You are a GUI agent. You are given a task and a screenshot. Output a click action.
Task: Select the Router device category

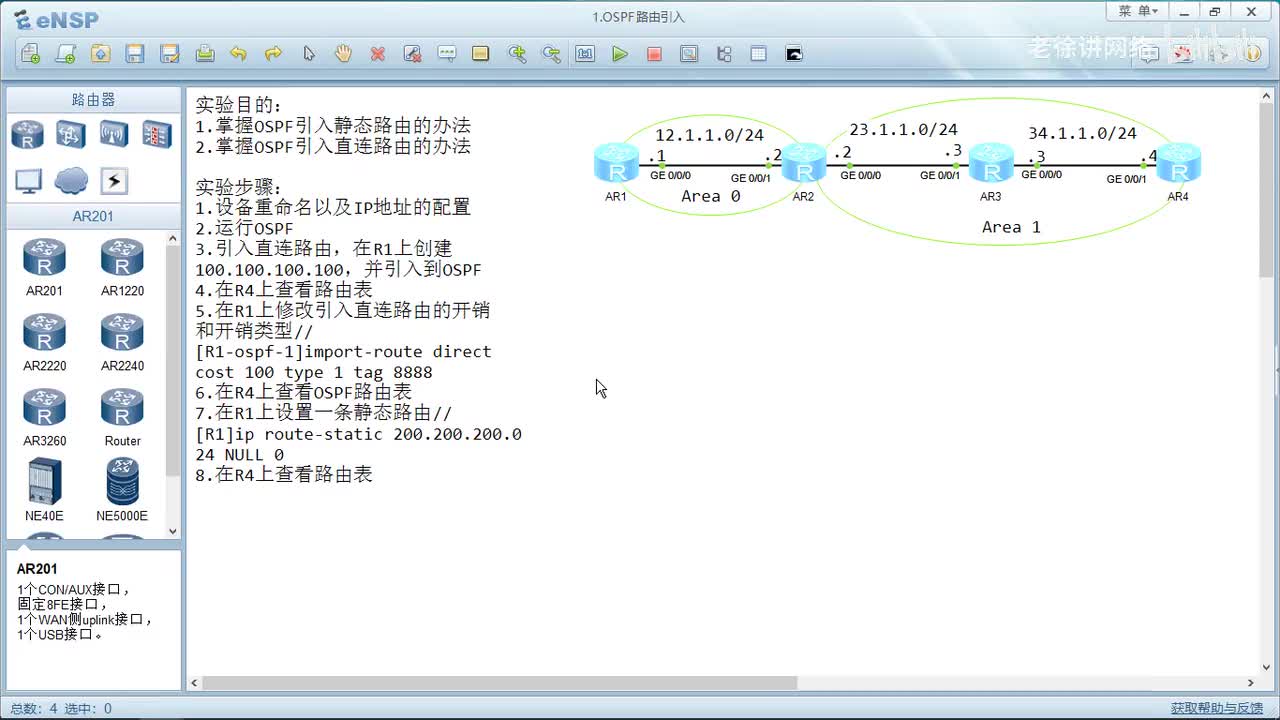pyautogui.click(x=27, y=134)
